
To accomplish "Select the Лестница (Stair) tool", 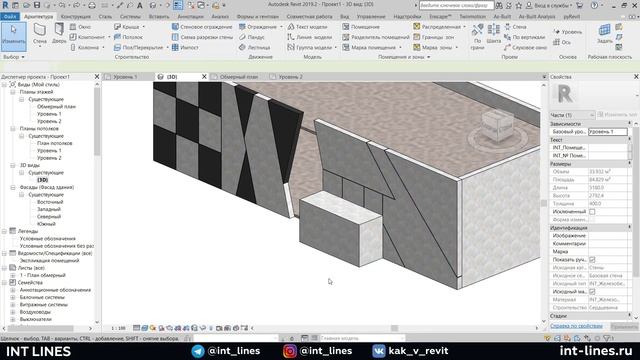I will [x=254, y=47].
